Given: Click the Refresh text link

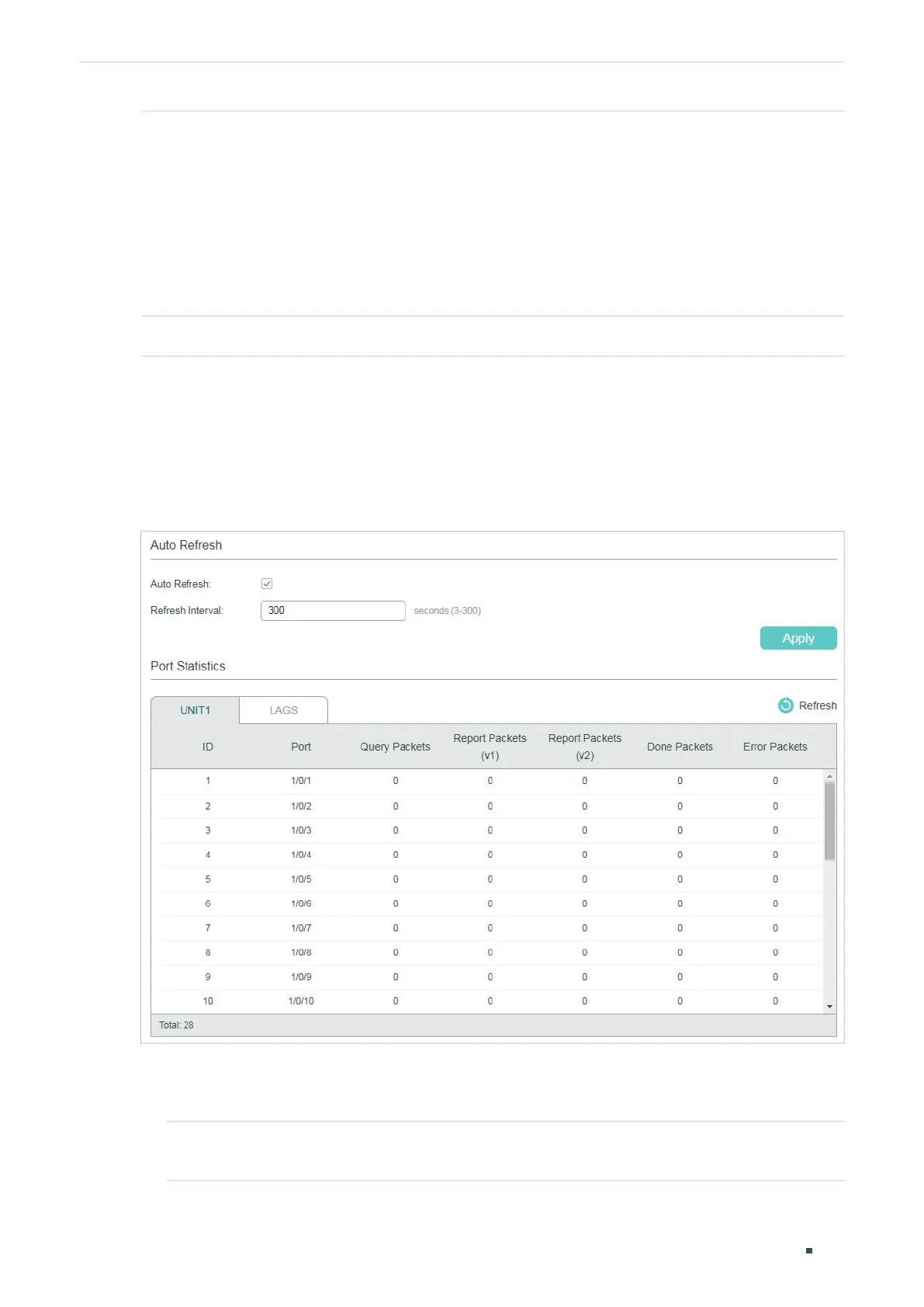Looking at the screenshot, I should 818,706.
